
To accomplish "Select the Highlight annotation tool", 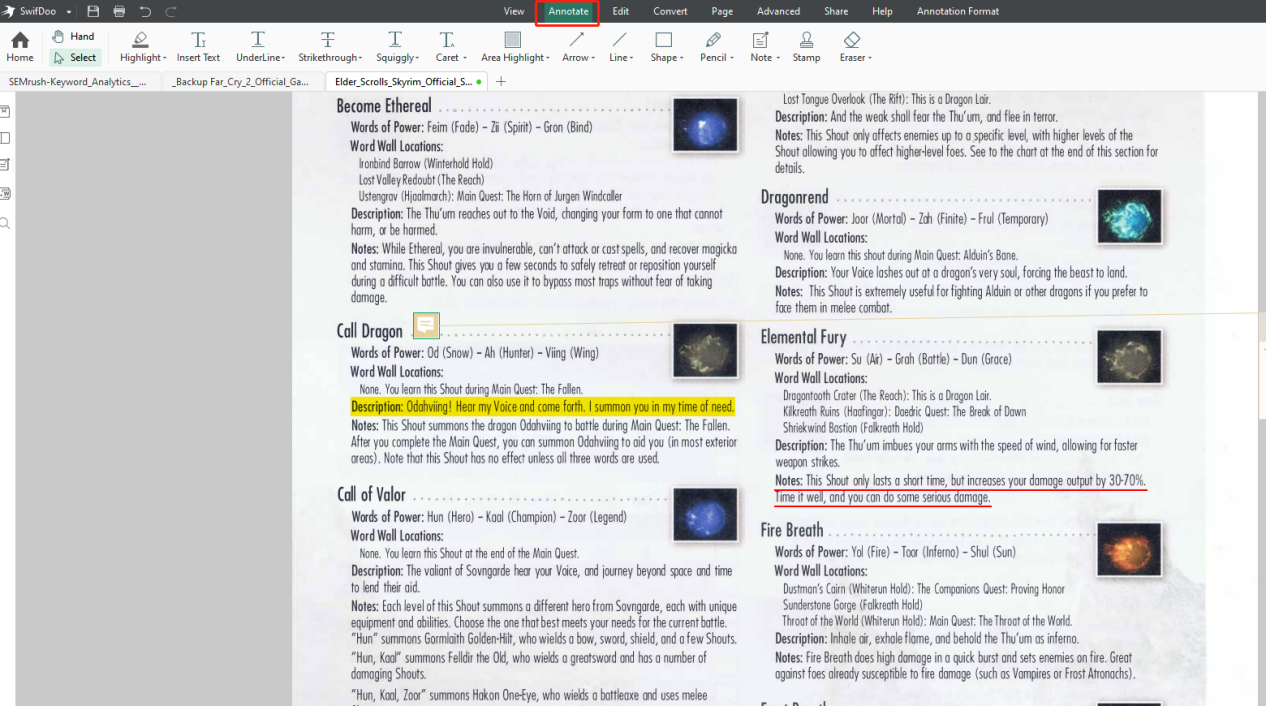I will pyautogui.click(x=140, y=47).
